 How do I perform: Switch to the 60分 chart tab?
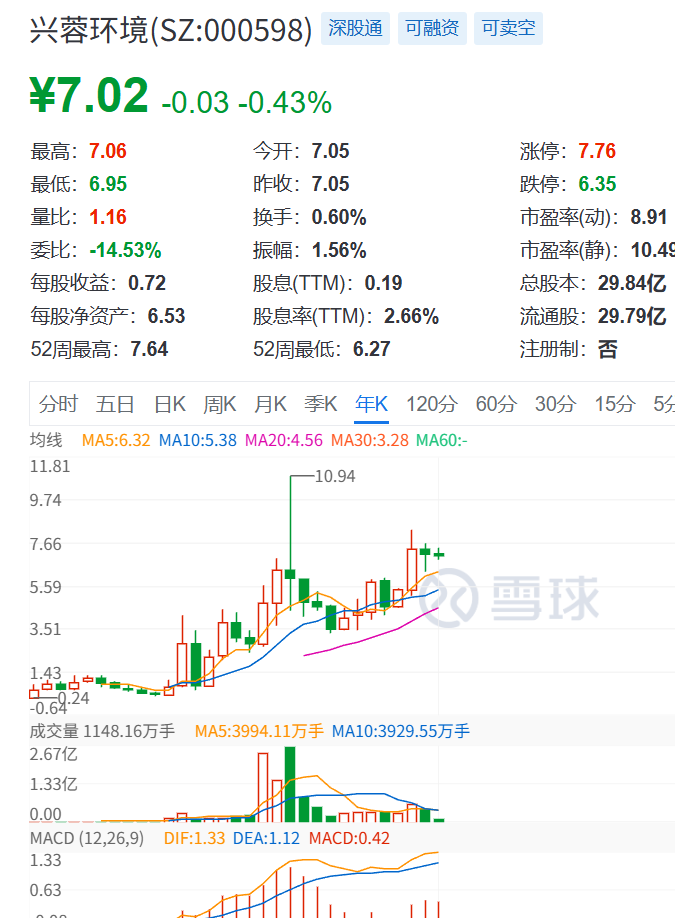(496, 404)
